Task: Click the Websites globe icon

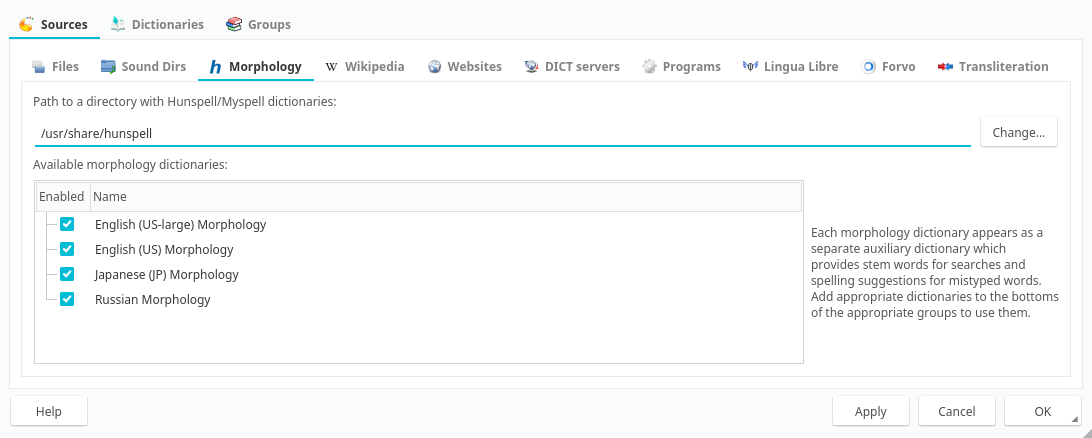Action: click(435, 67)
